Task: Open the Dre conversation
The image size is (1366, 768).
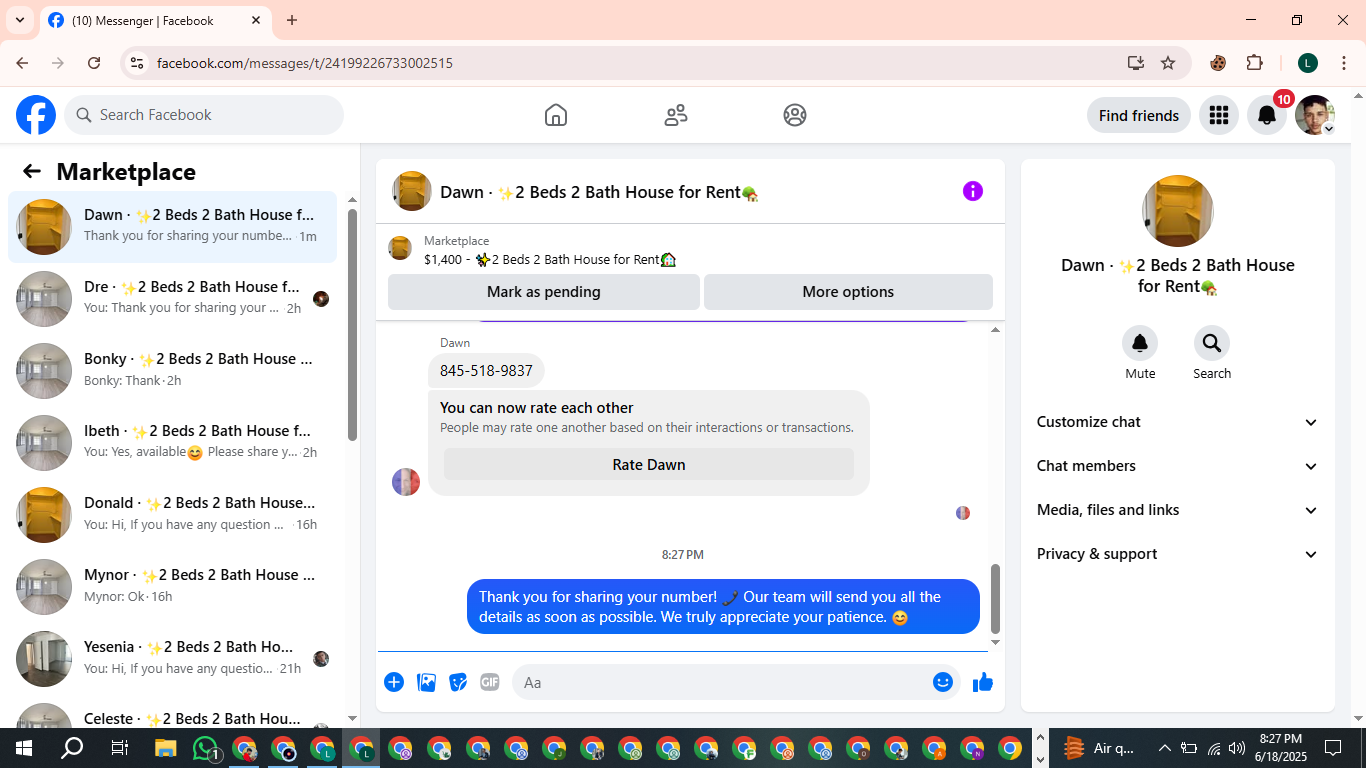Action: pyautogui.click(x=173, y=299)
